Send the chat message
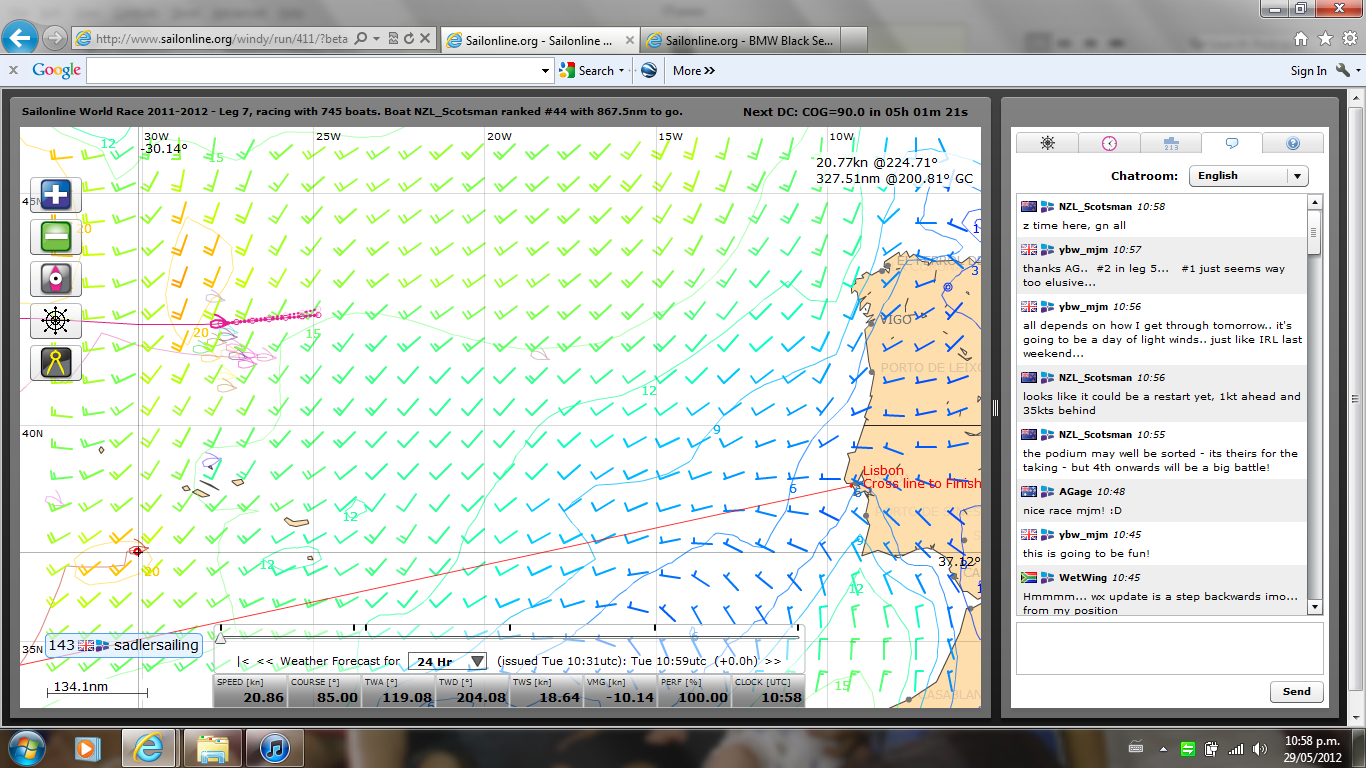This screenshot has width=1366, height=768. [x=1296, y=691]
